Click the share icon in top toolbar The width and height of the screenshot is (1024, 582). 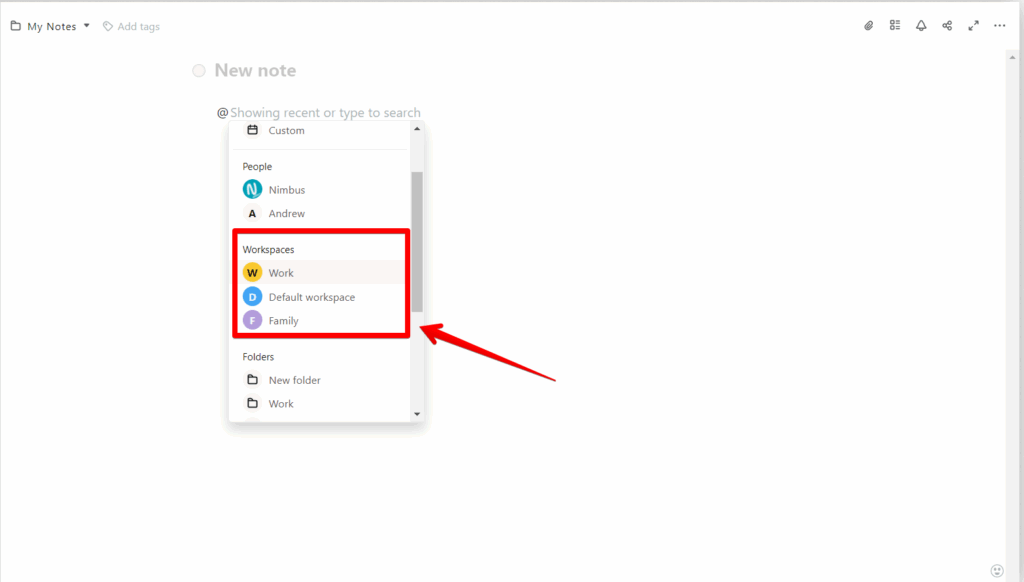(947, 26)
